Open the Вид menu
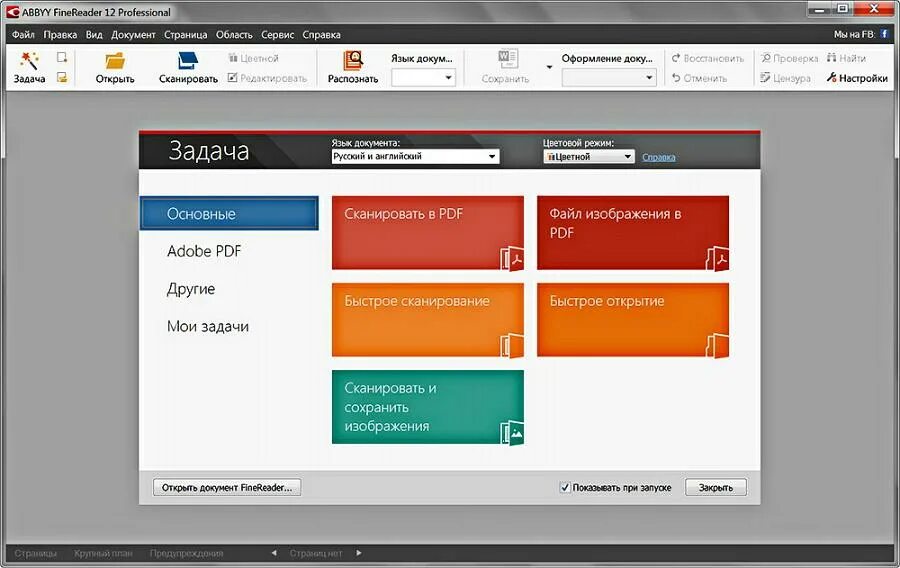The image size is (900, 568). 94,34
